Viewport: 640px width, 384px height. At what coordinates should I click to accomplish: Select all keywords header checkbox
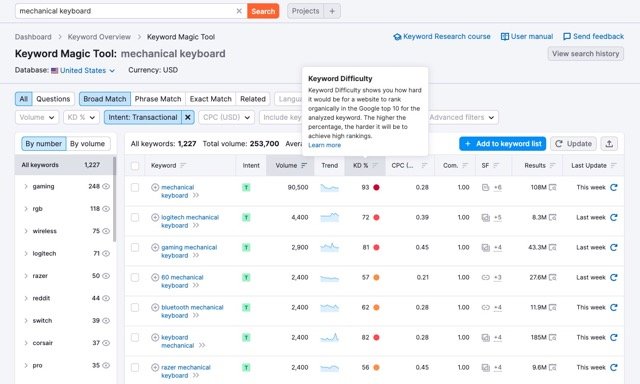(135, 166)
